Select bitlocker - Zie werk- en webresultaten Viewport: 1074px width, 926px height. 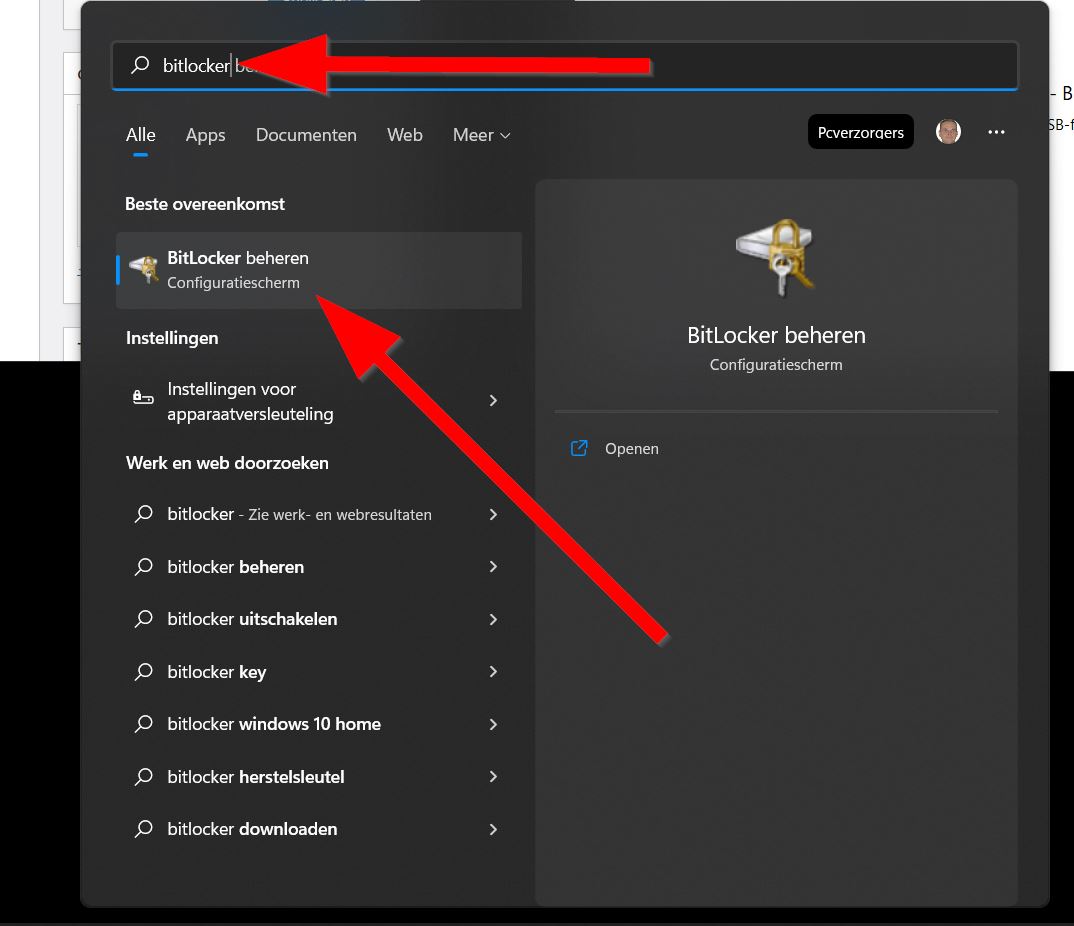(319, 514)
